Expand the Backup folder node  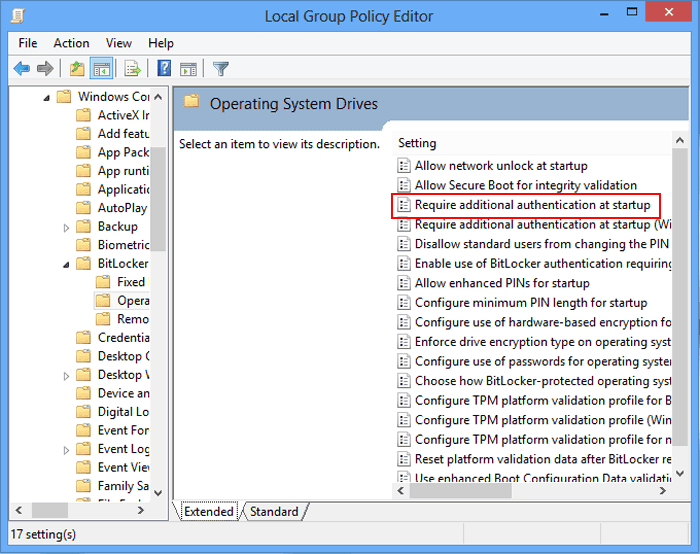66,227
